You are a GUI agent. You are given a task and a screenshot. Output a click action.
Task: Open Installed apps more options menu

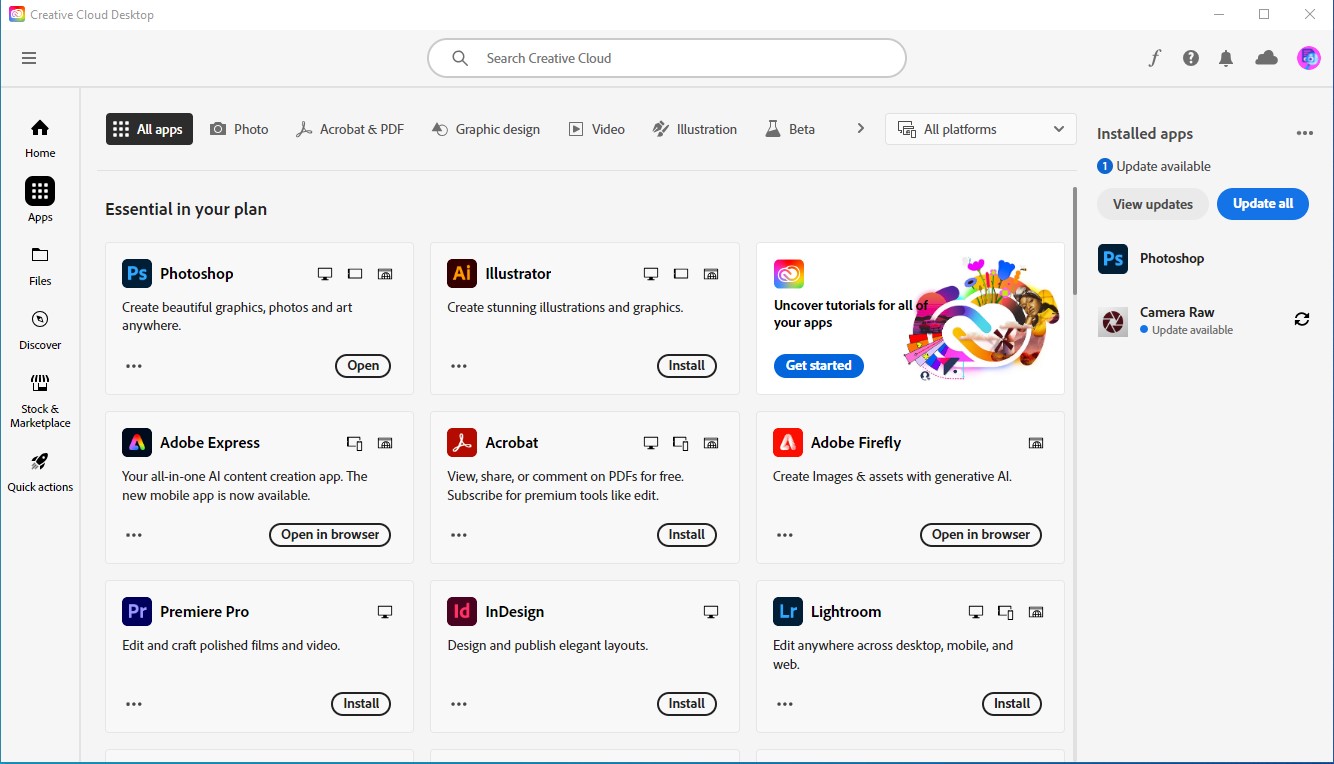coord(1305,133)
